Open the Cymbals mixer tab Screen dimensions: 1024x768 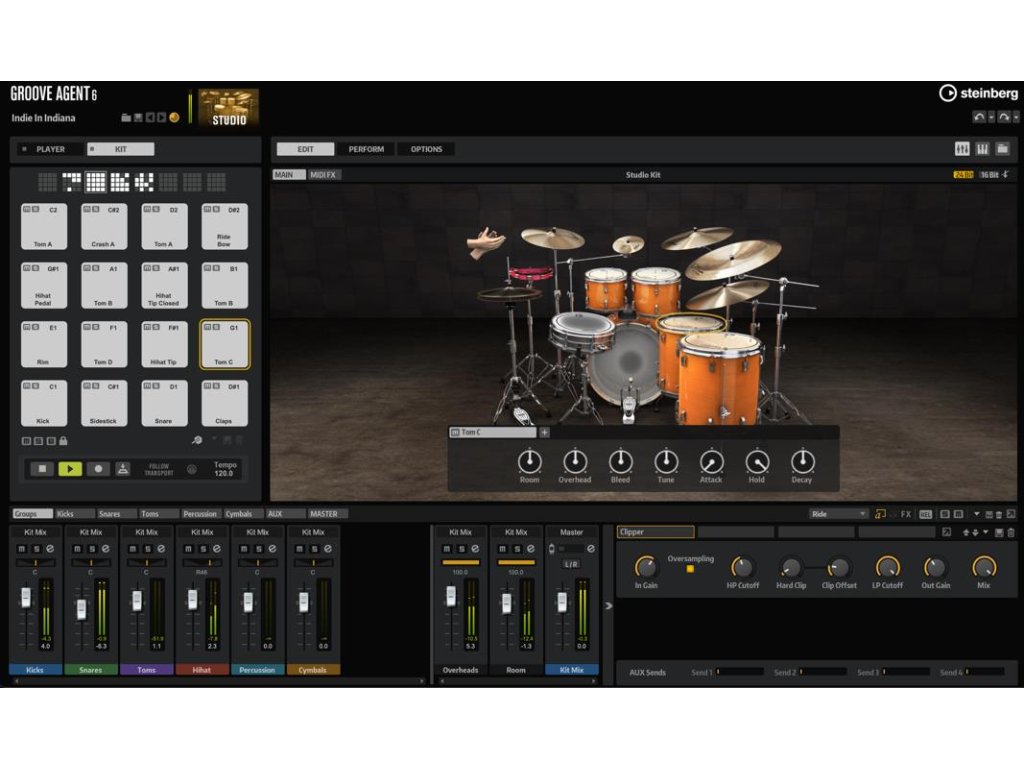[238, 514]
